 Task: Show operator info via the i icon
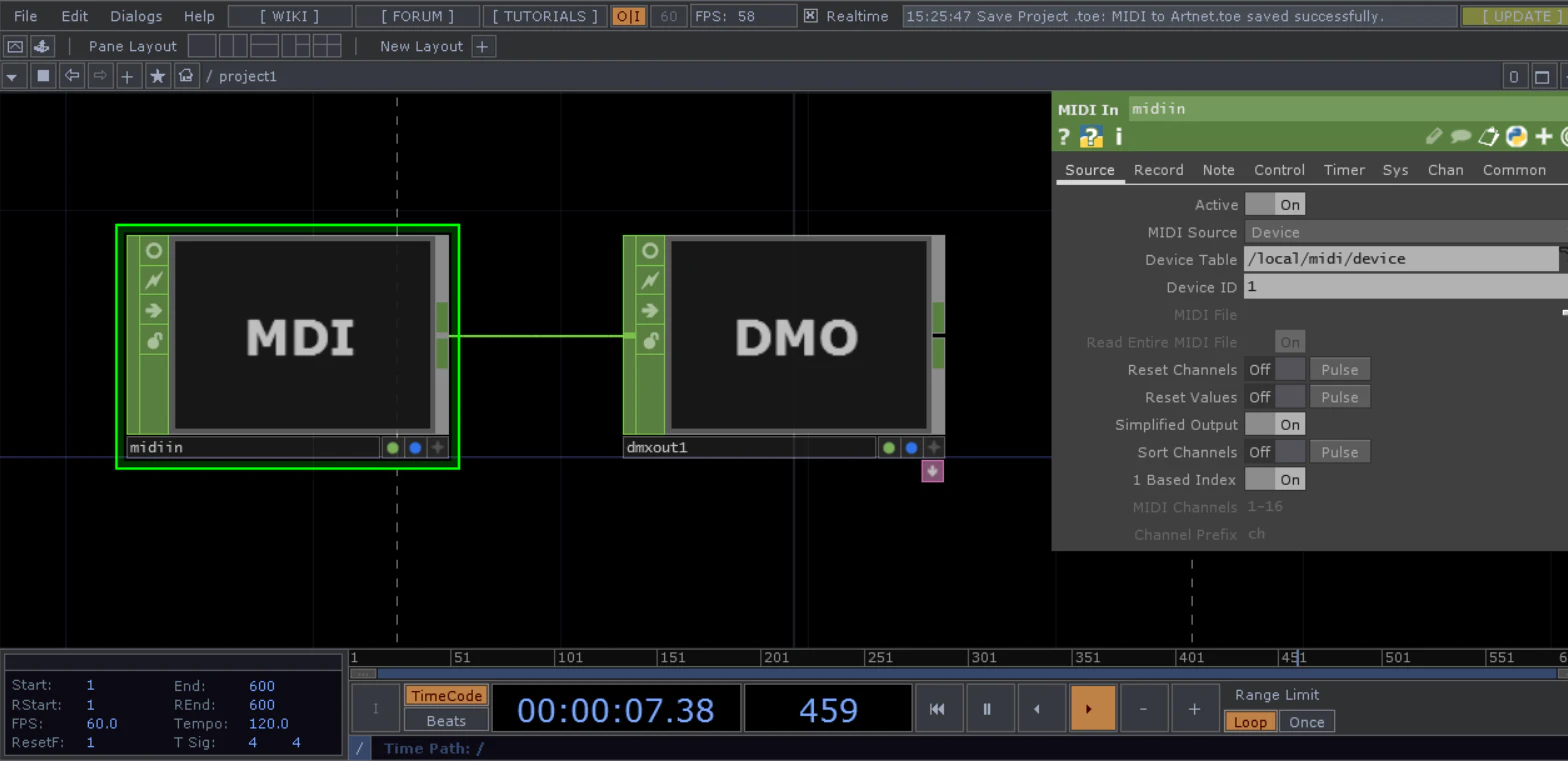tap(1118, 137)
